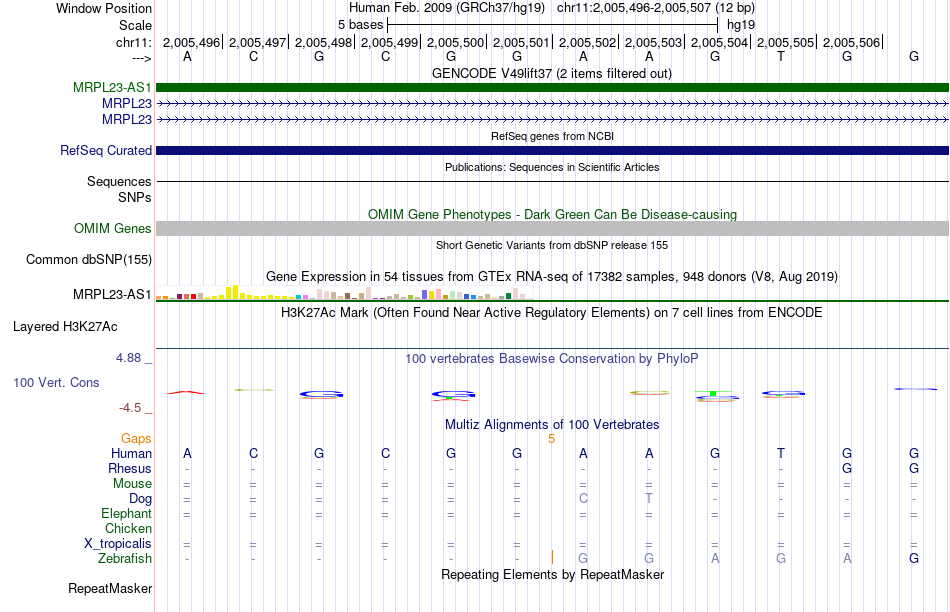Click base T in the ruler sequence row
The image size is (950, 612).
[x=781, y=56]
